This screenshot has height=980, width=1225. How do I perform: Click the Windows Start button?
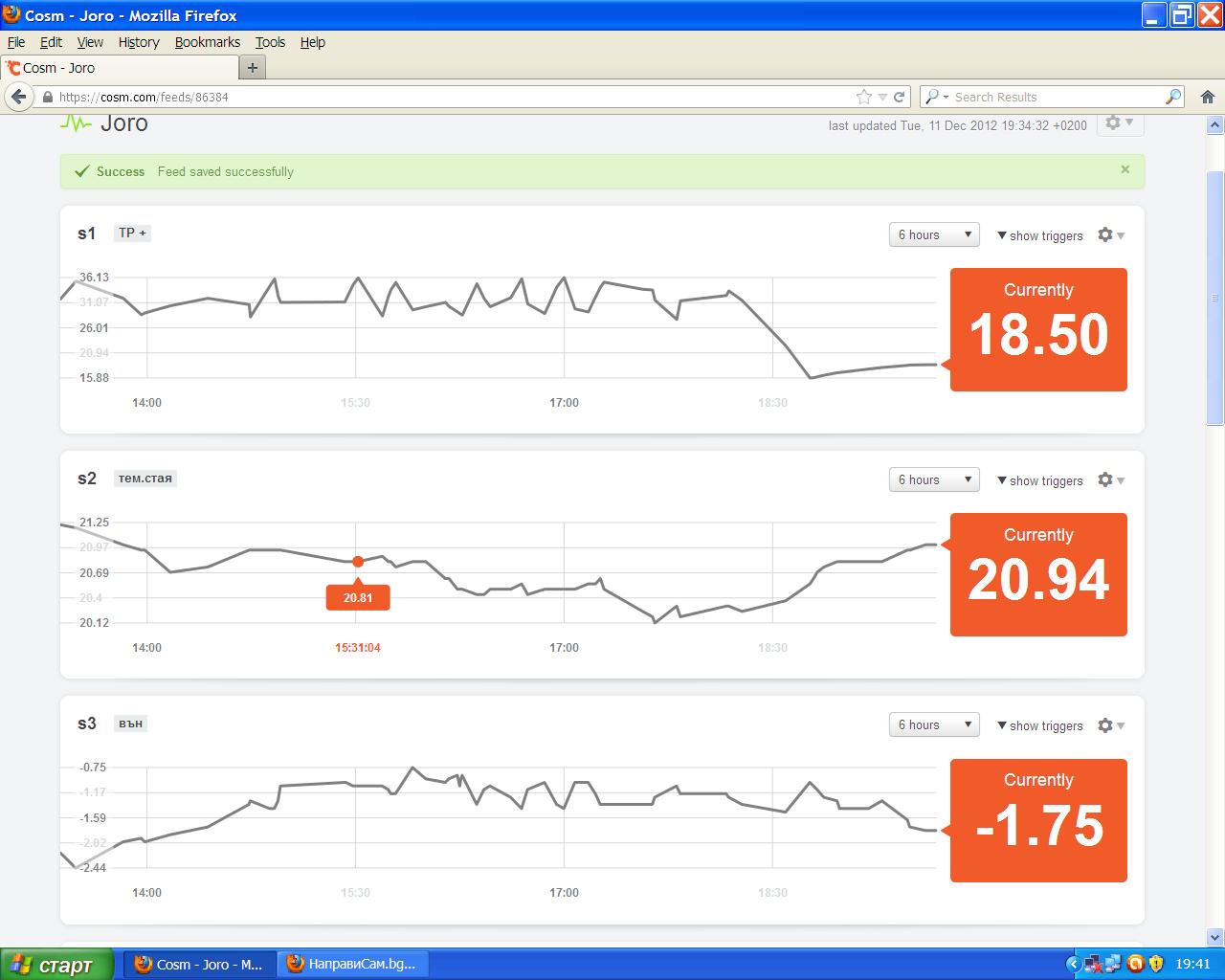tap(56, 964)
